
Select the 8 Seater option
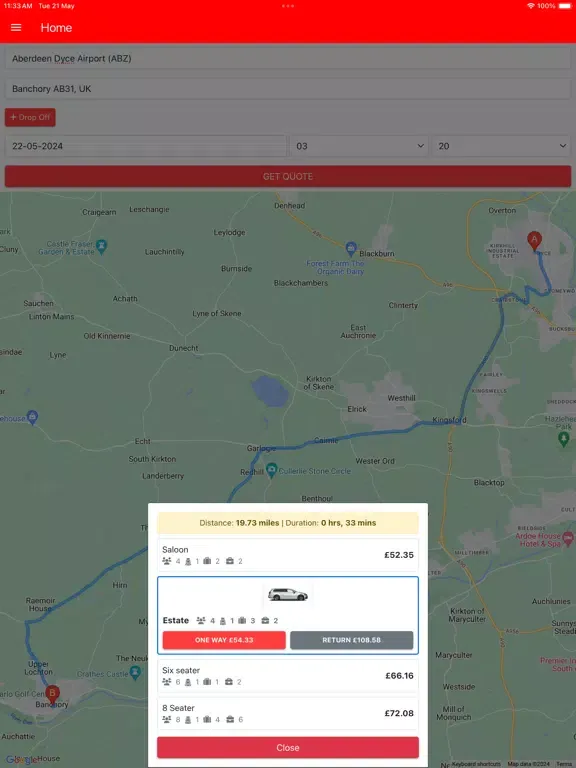(288, 714)
